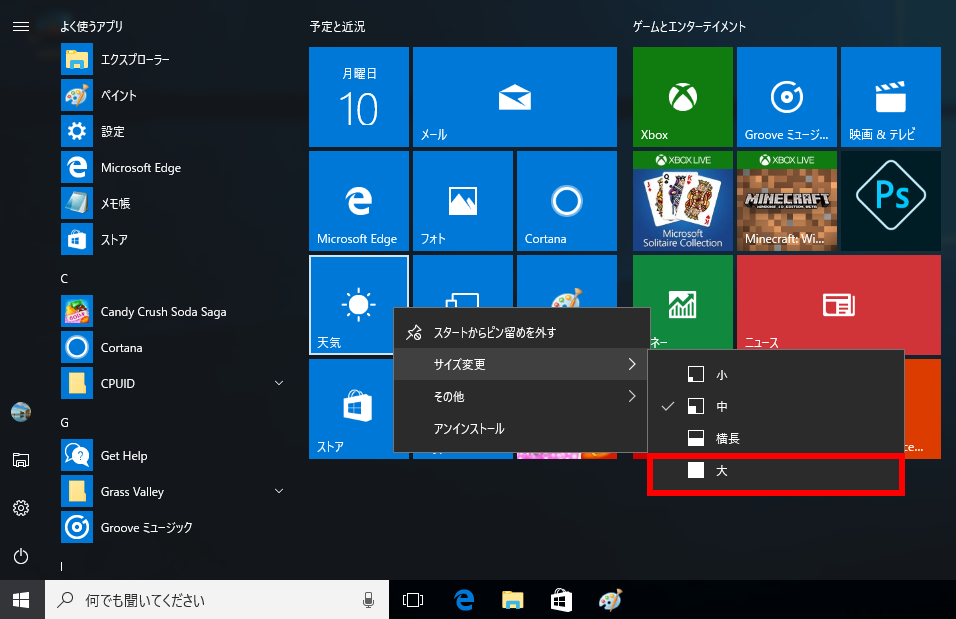Open the Xbox tile
Viewport: 956px width, 619px height.
[683, 97]
